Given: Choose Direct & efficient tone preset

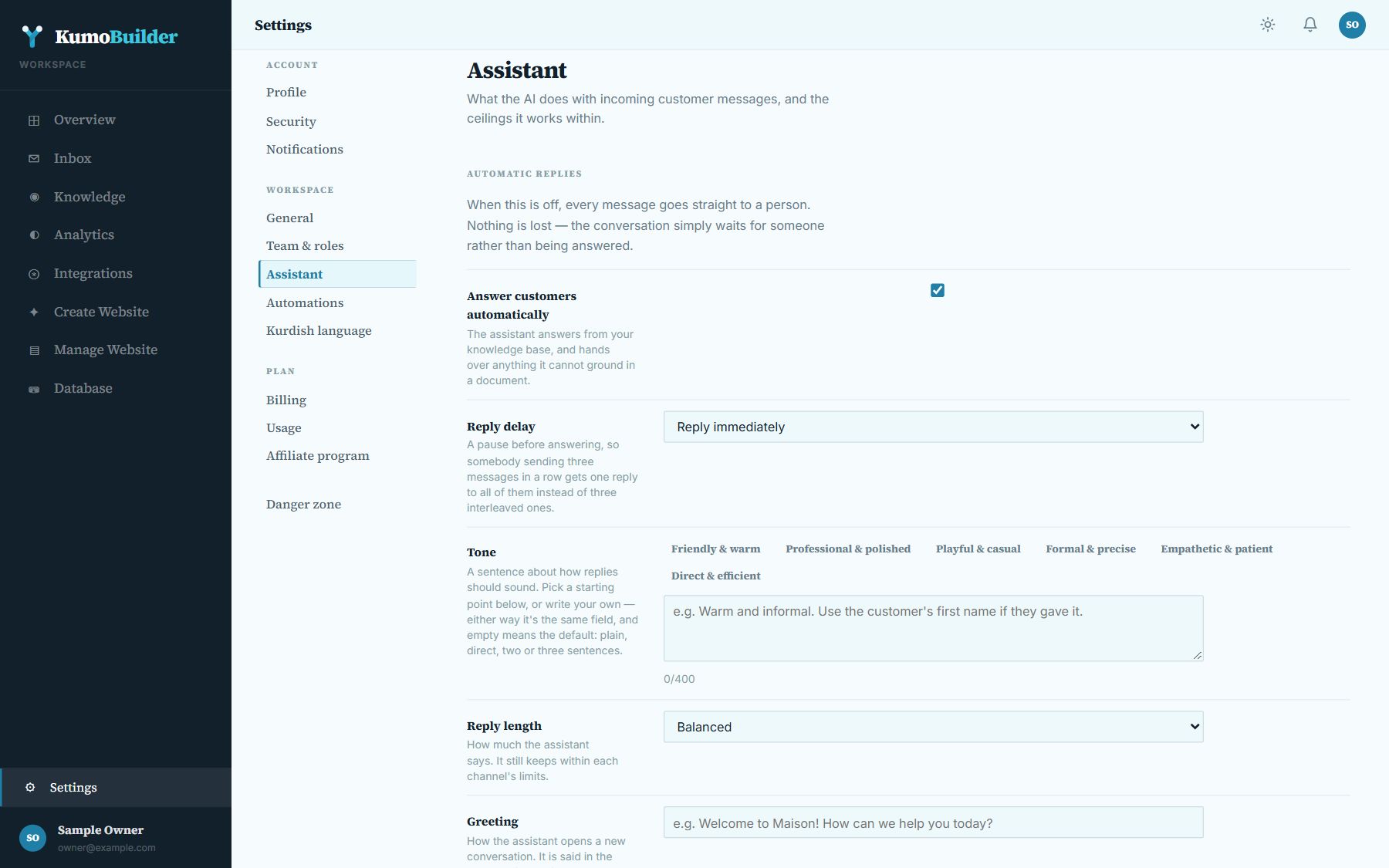Looking at the screenshot, I should 715,576.
